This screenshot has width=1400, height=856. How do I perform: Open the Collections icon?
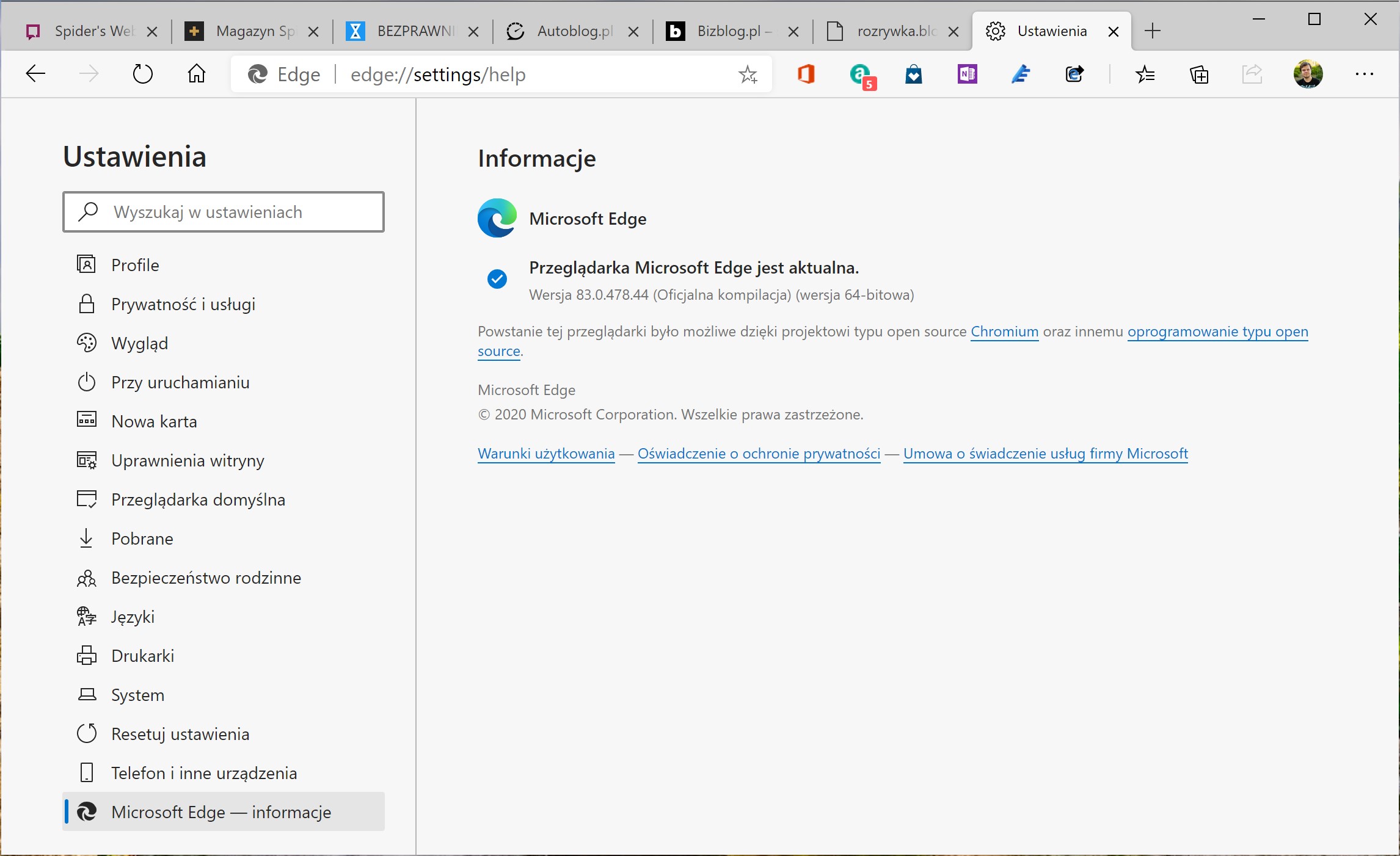[1199, 74]
